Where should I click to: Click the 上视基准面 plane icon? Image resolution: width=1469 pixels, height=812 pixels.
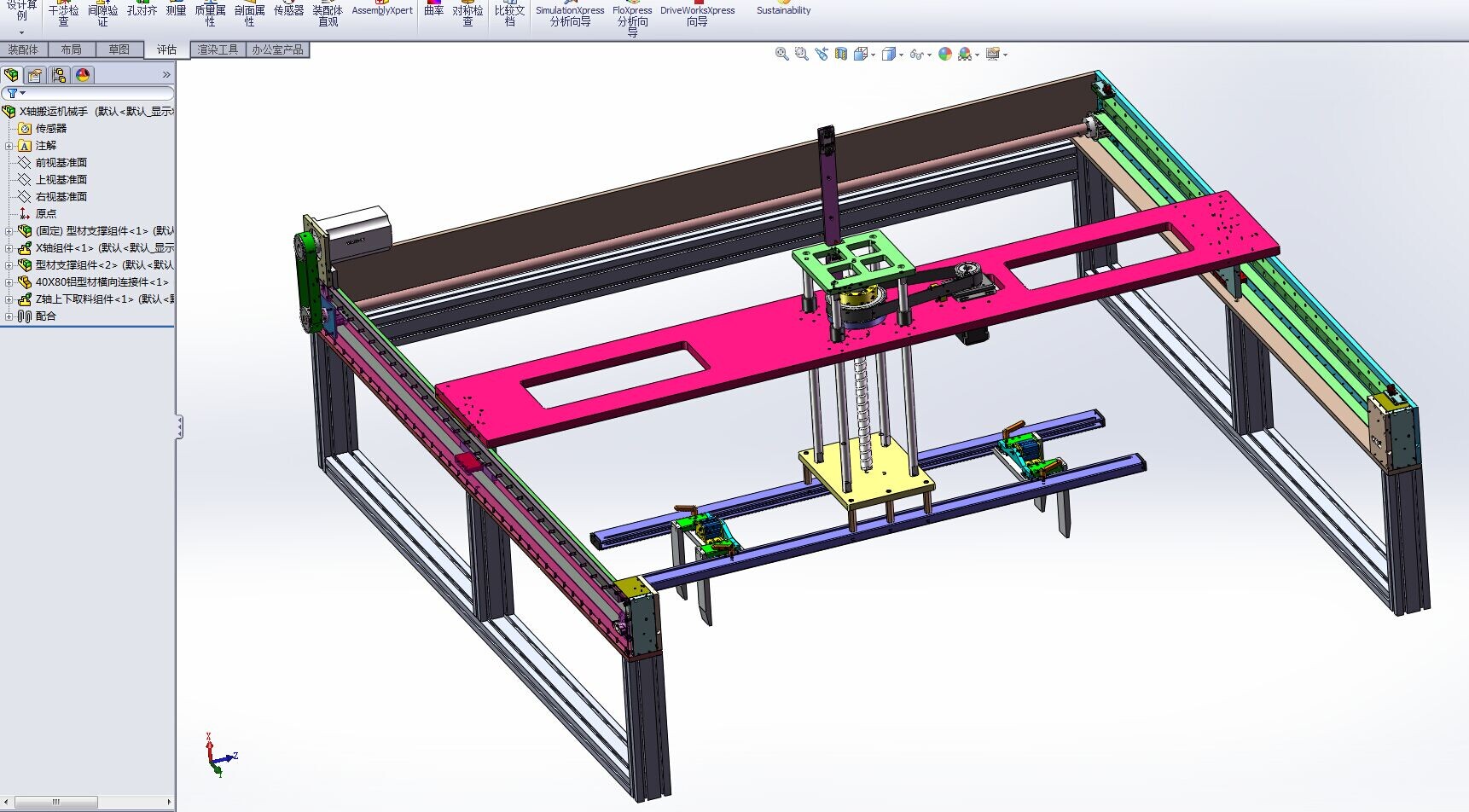point(25,180)
